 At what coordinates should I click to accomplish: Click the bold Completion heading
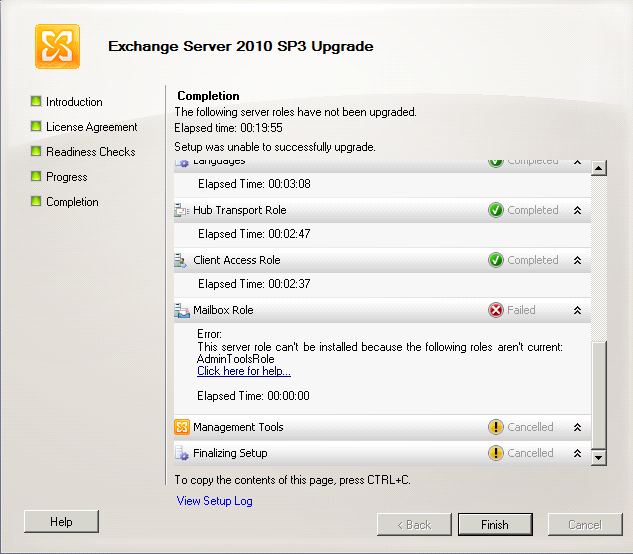208,96
